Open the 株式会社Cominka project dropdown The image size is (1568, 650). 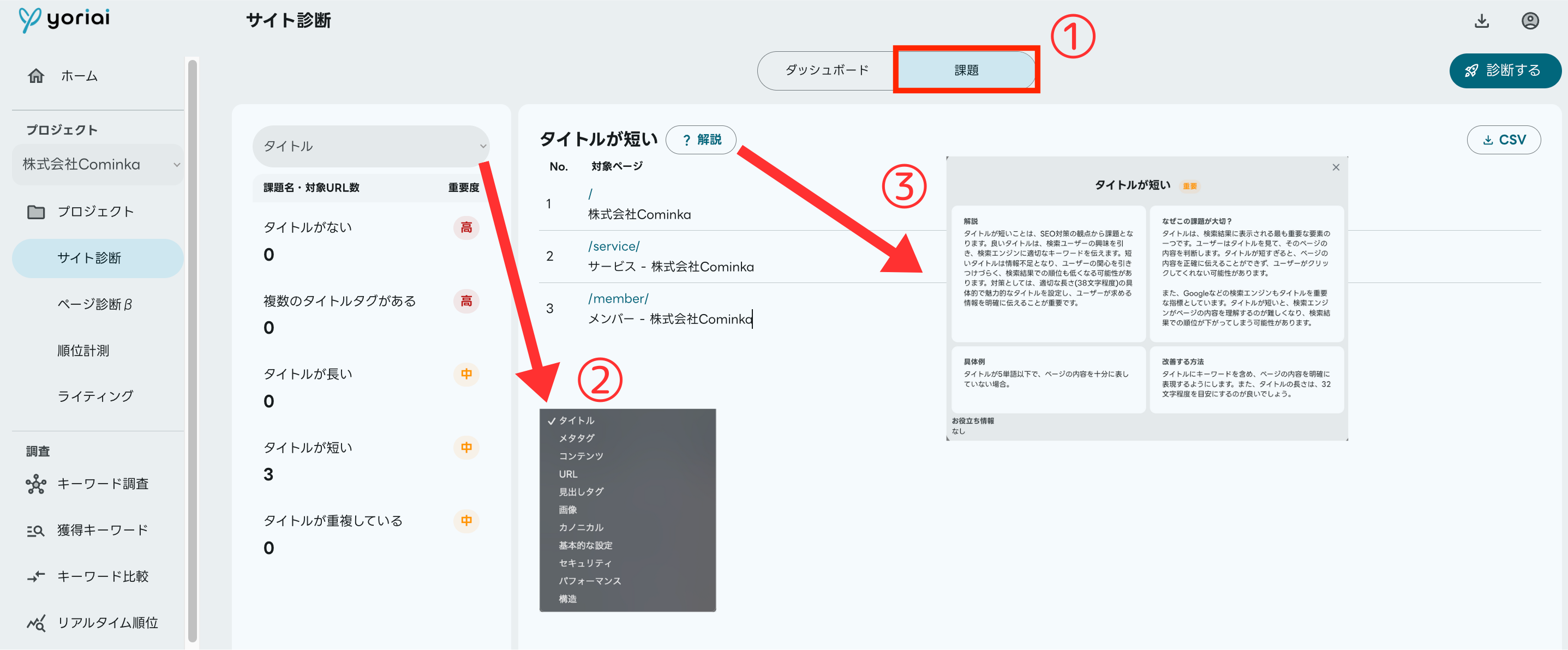(x=98, y=164)
